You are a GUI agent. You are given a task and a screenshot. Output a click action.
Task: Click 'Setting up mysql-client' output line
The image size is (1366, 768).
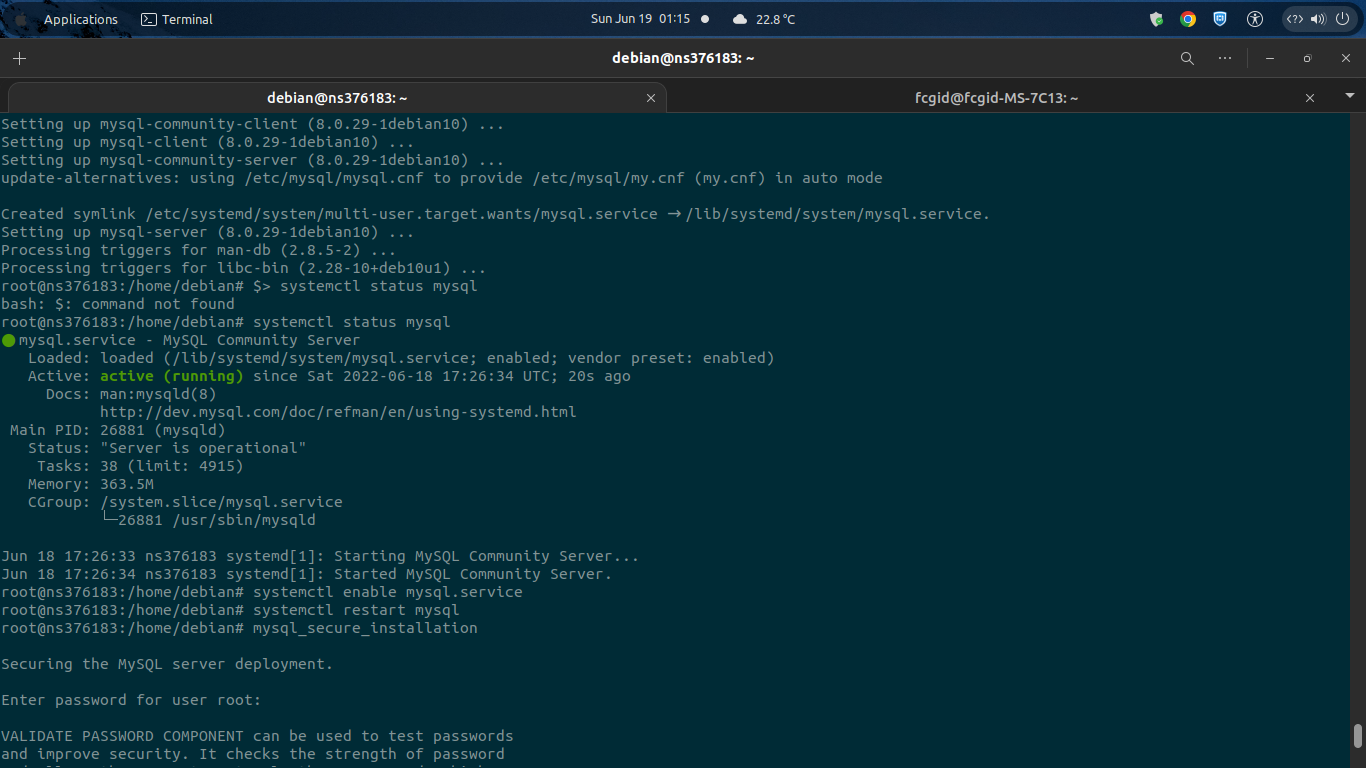tap(208, 142)
